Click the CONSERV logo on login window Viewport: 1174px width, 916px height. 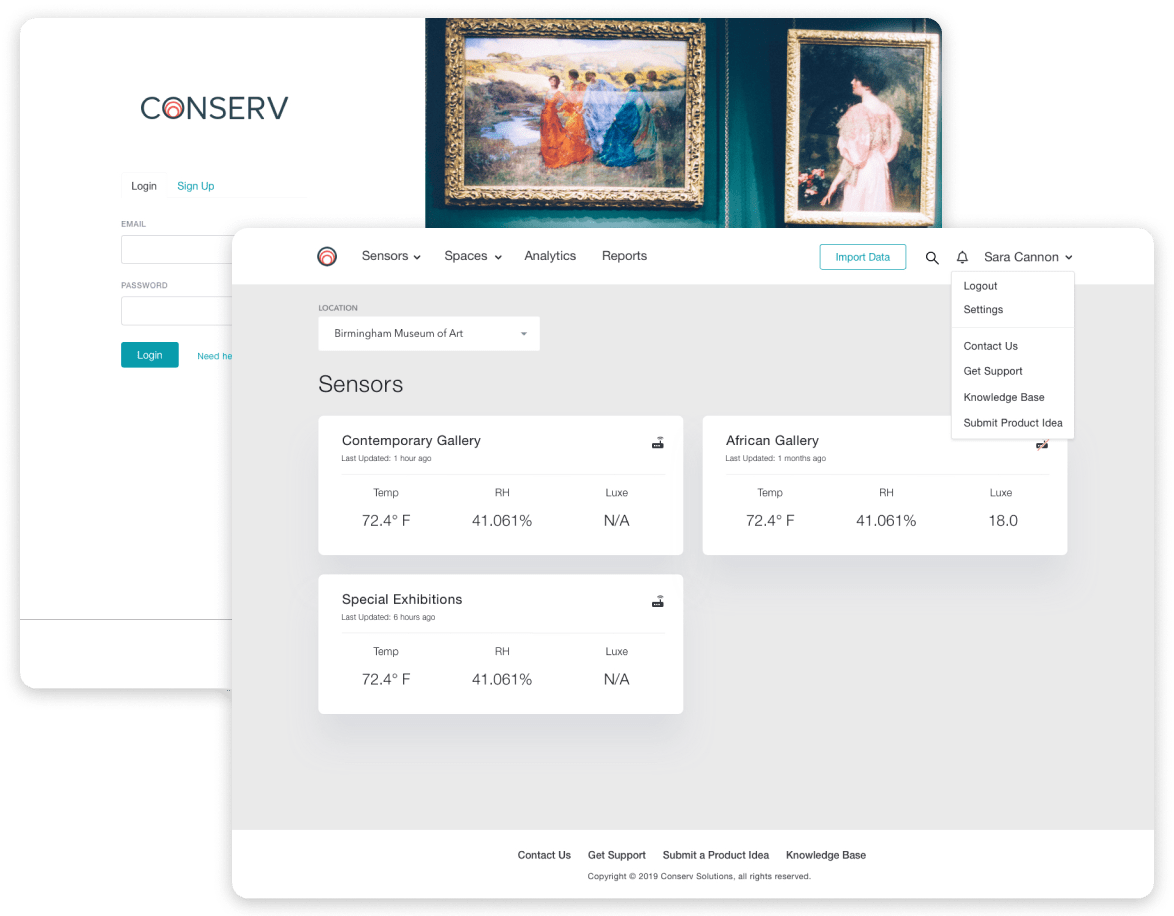coord(214,108)
